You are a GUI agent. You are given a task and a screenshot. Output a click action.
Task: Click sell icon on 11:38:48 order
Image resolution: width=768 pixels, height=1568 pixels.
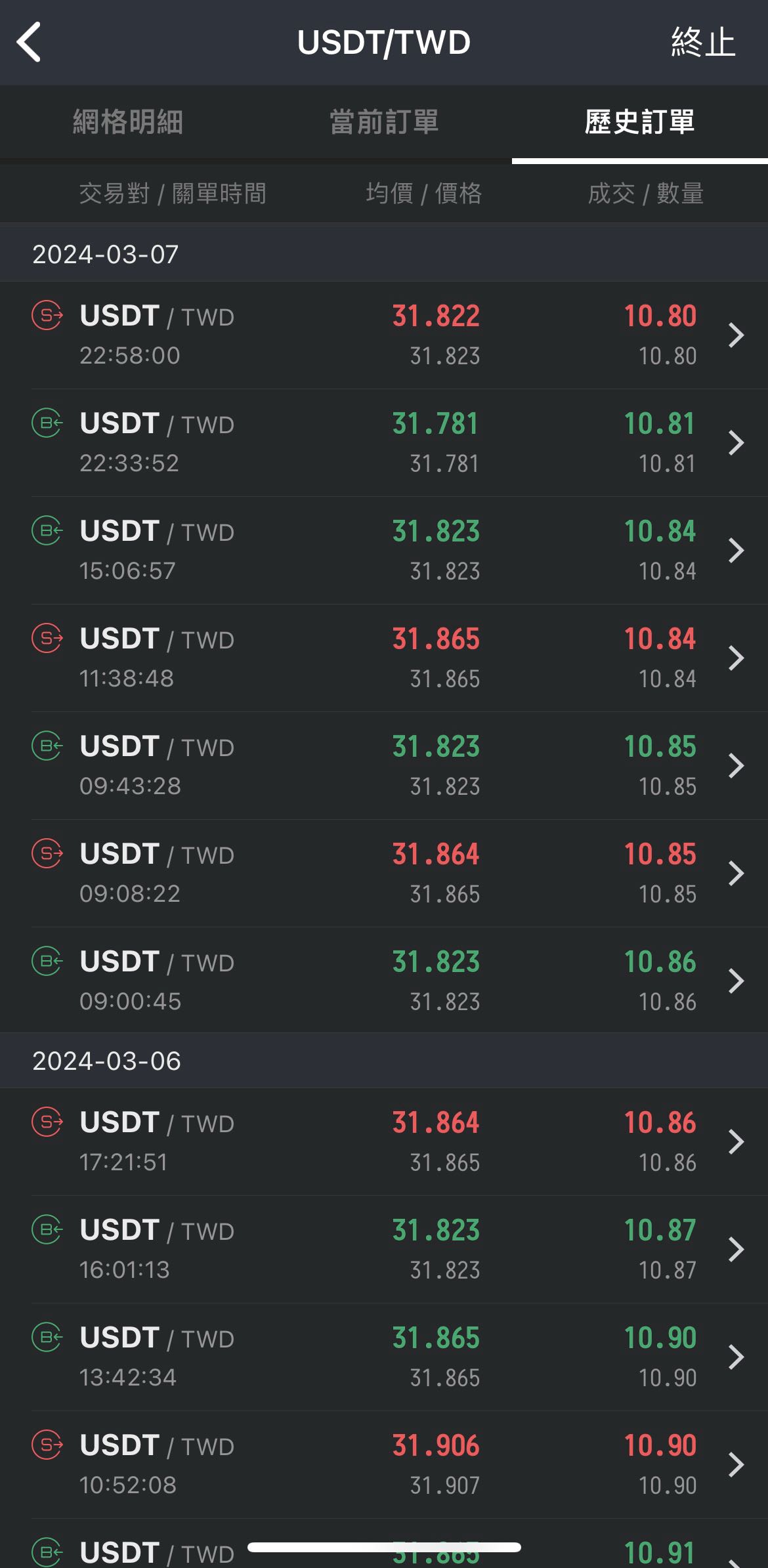(47, 639)
